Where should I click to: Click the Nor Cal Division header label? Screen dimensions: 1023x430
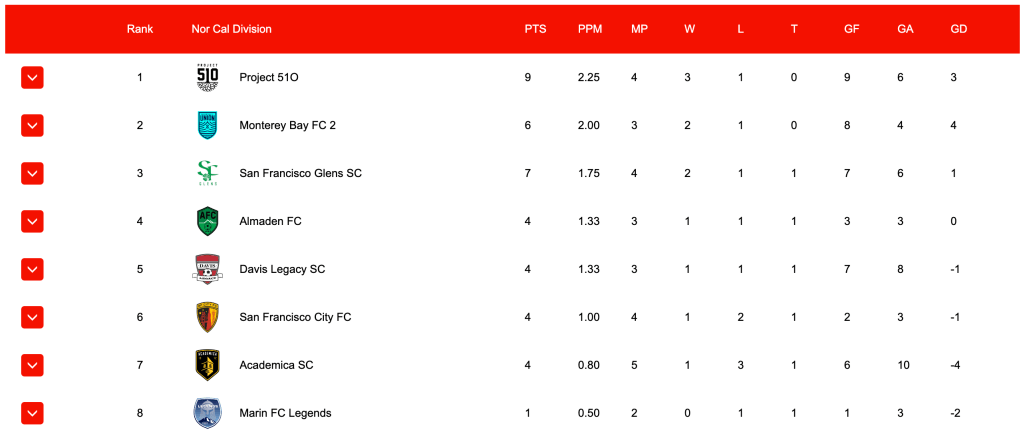[x=231, y=29]
